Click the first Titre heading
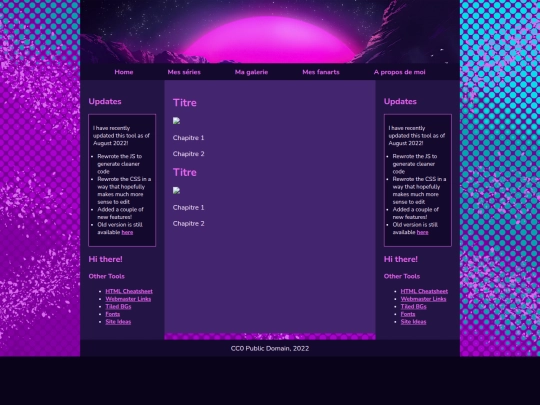 coord(185,103)
